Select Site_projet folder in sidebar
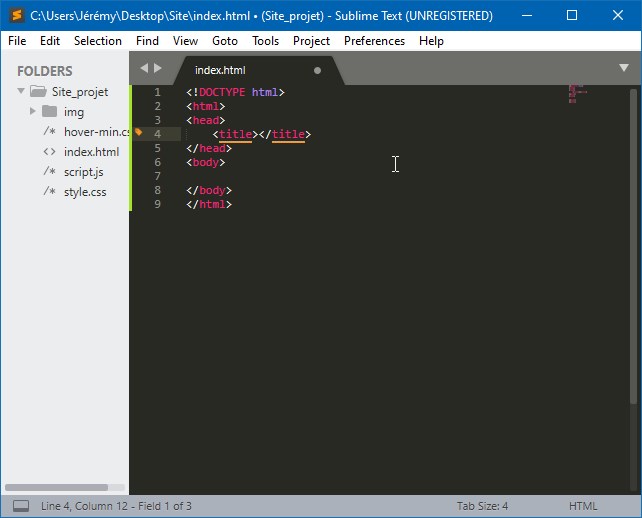This screenshot has width=642, height=518. [x=80, y=91]
